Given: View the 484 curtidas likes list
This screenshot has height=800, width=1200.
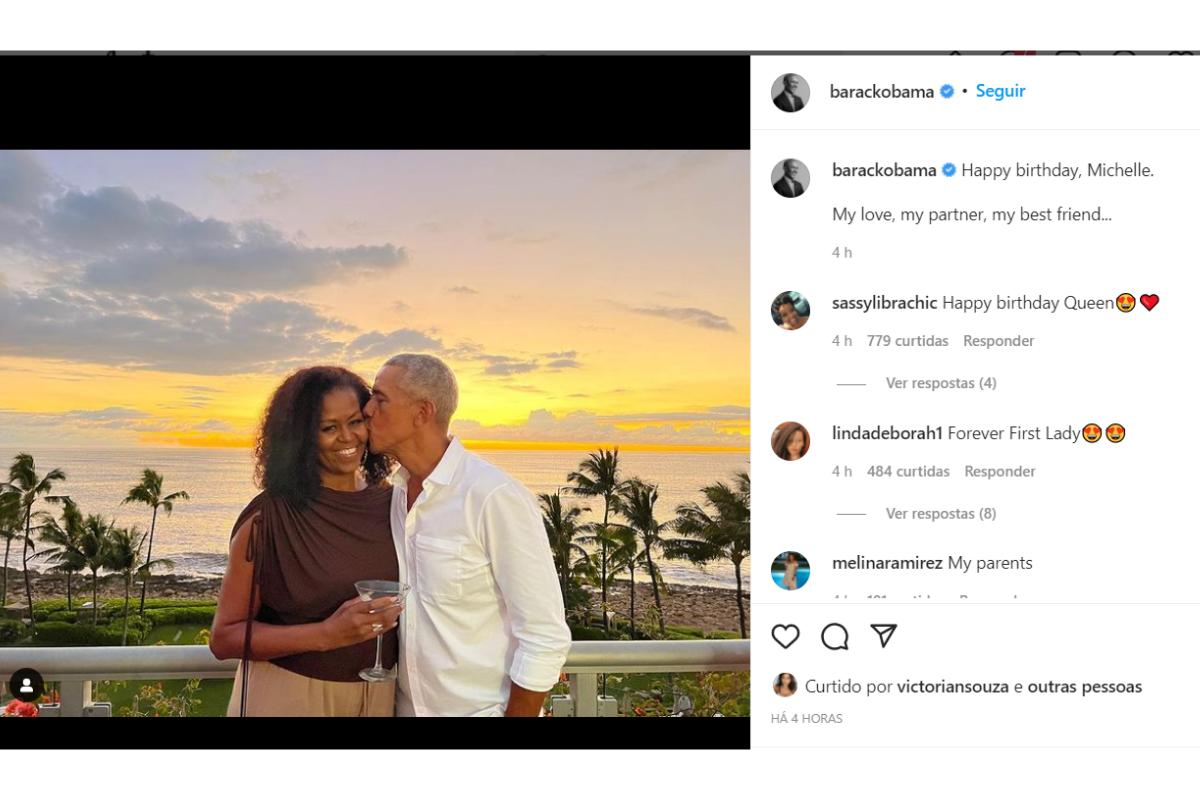Looking at the screenshot, I should point(908,472).
